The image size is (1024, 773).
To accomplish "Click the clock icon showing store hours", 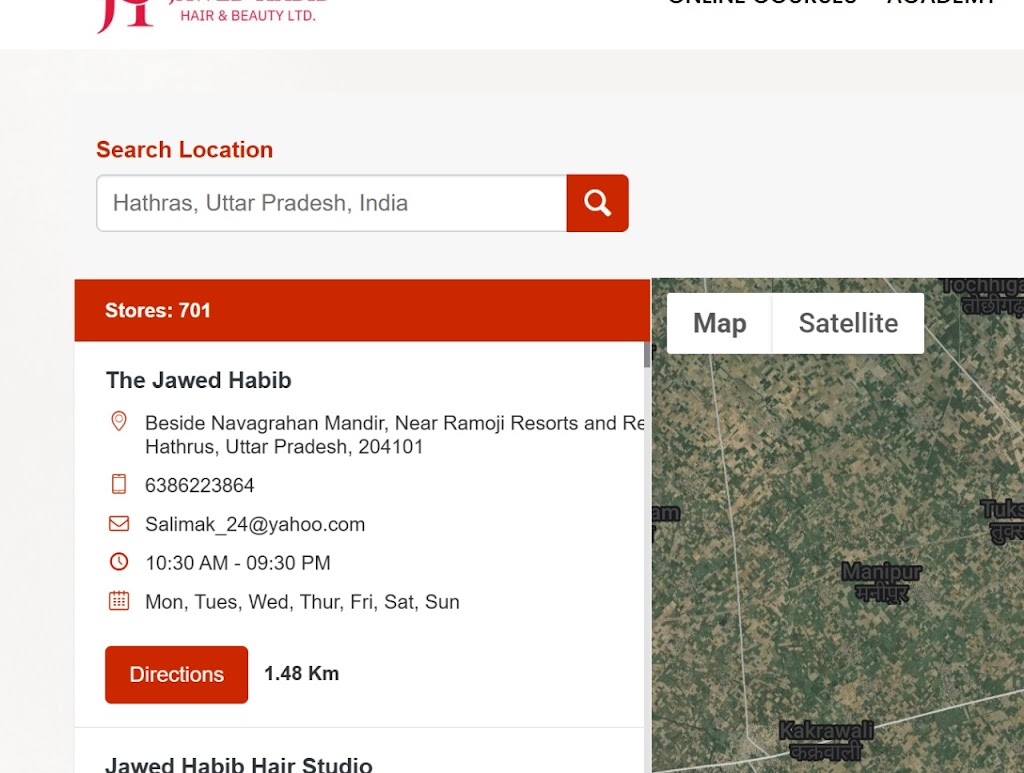I will tap(119, 562).
